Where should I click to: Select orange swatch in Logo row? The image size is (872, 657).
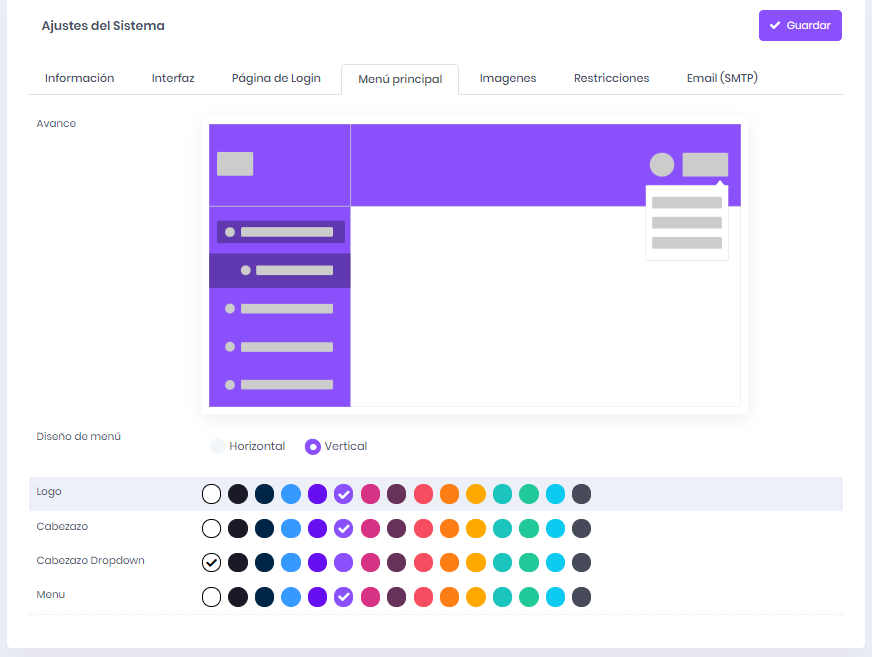click(x=449, y=494)
